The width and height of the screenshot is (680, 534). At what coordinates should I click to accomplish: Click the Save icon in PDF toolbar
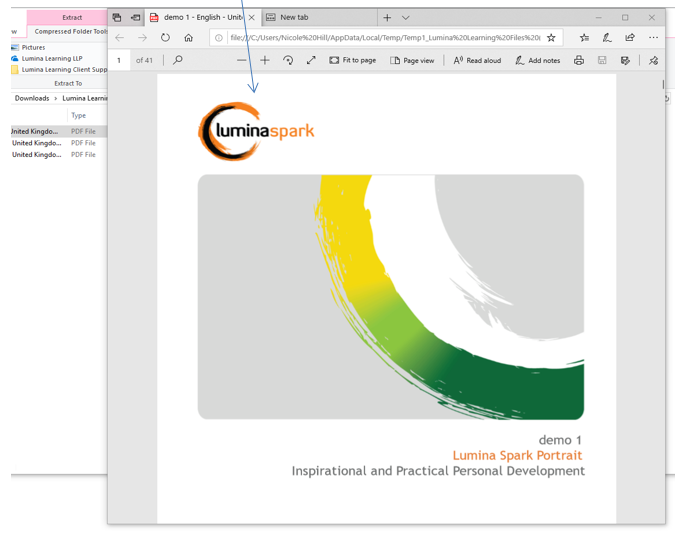pos(602,60)
